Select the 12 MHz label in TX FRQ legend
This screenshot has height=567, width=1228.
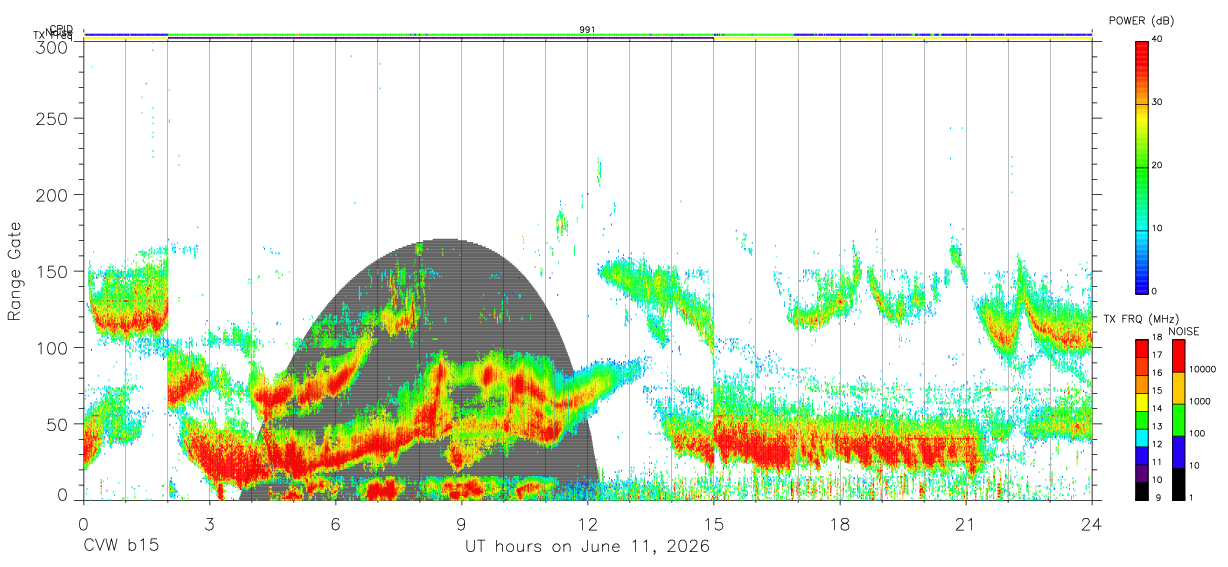pos(1158,445)
